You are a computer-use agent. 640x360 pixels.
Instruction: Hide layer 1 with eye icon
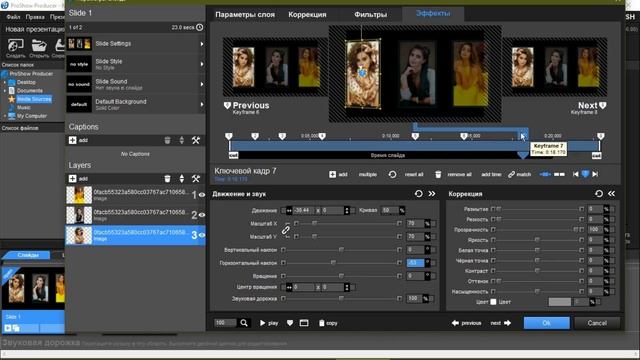coord(202,195)
